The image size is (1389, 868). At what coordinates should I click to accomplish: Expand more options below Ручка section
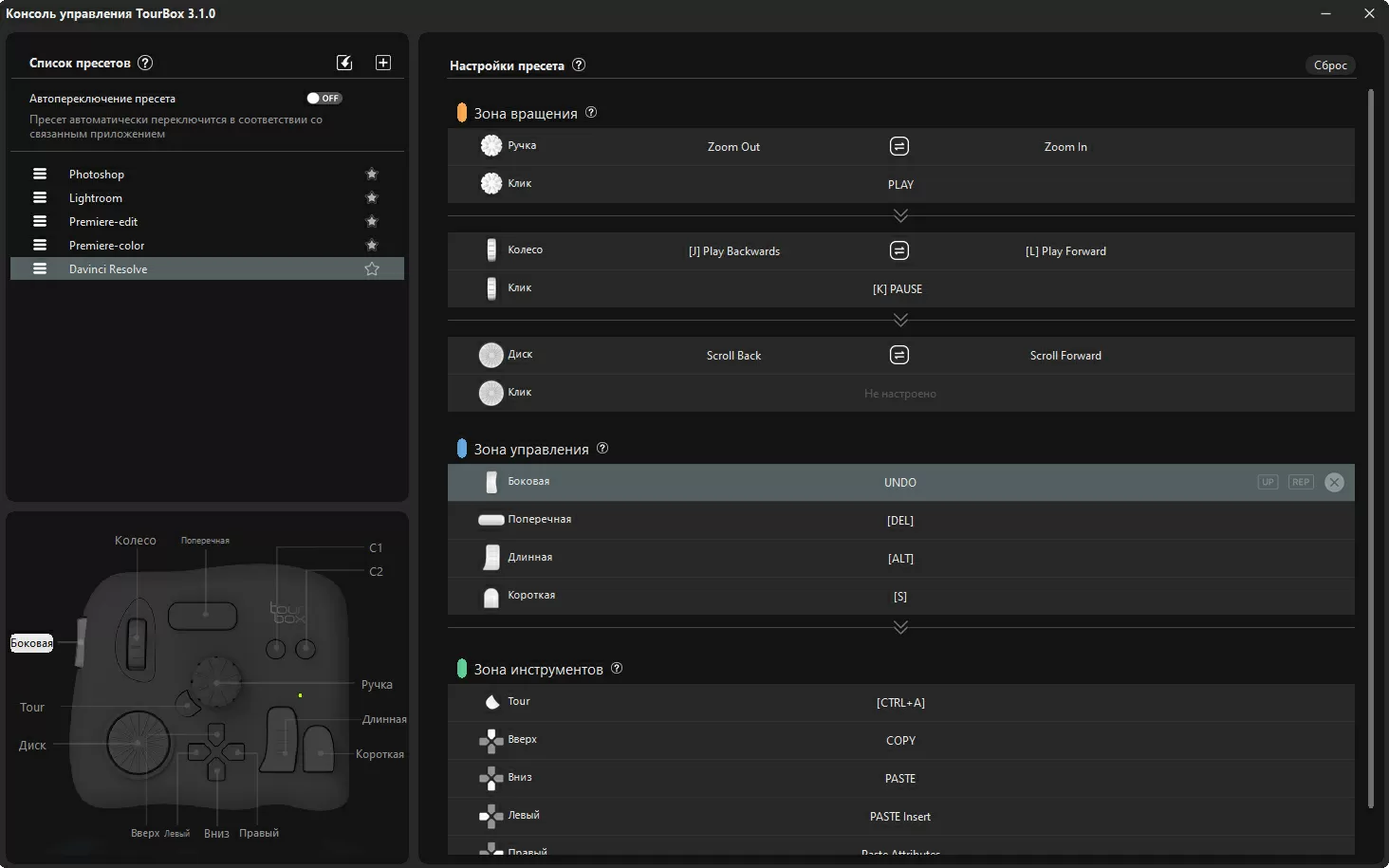click(900, 215)
